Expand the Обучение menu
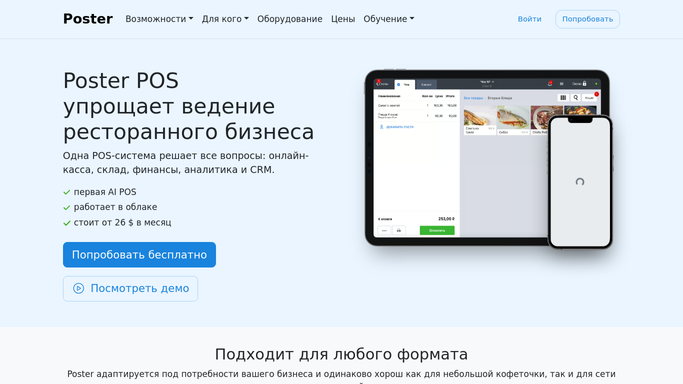The height and width of the screenshot is (384, 683). click(x=389, y=19)
